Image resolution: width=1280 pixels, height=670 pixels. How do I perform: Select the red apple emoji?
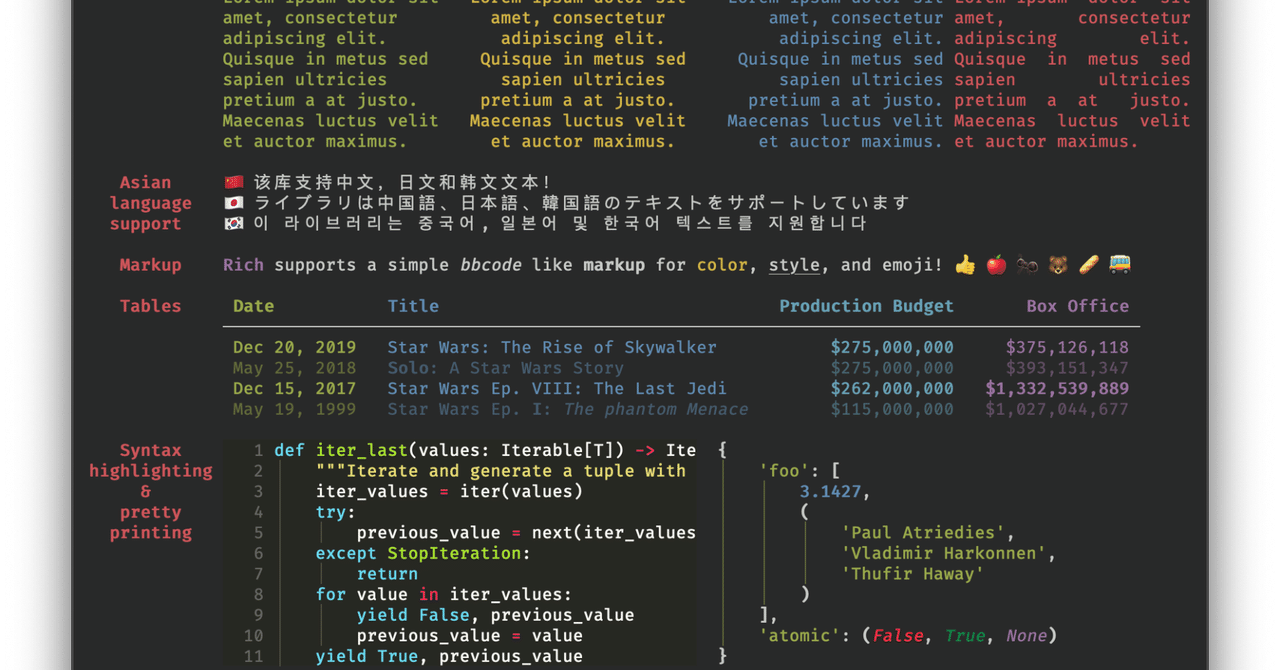point(995,264)
